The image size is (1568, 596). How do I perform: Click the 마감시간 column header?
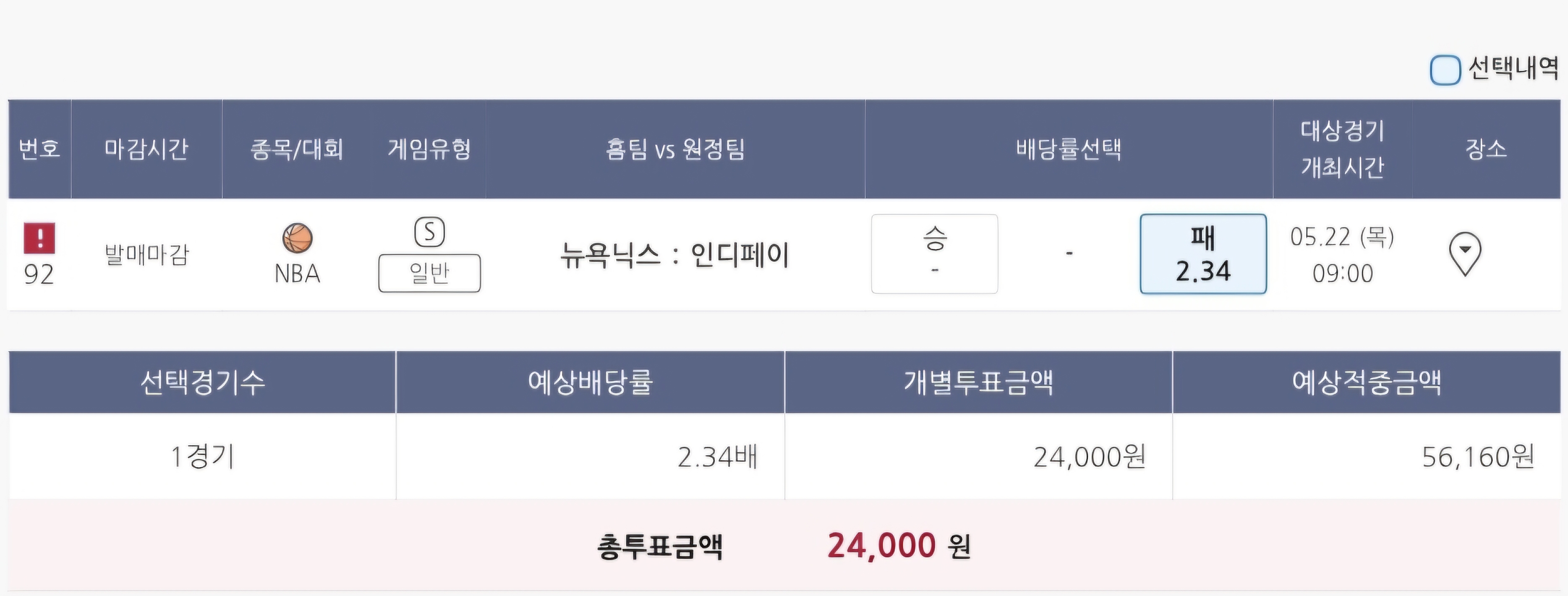(146, 149)
